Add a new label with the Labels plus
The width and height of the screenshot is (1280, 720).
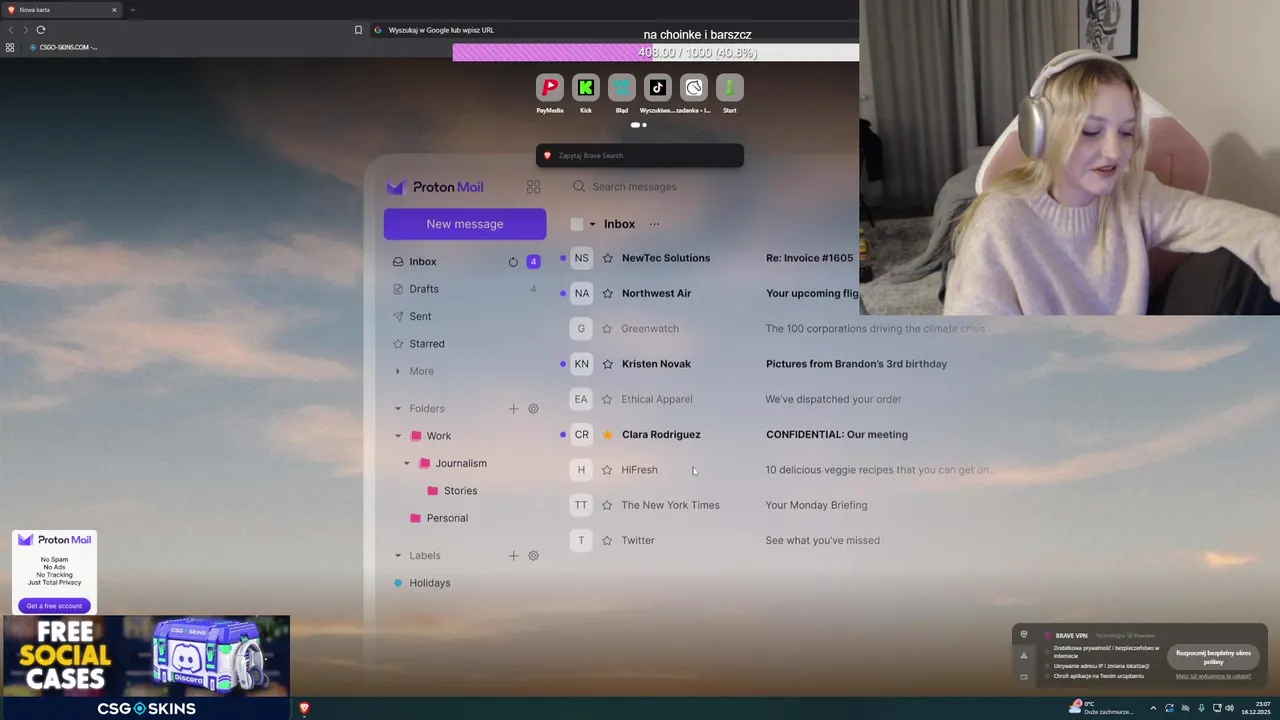[513, 556]
